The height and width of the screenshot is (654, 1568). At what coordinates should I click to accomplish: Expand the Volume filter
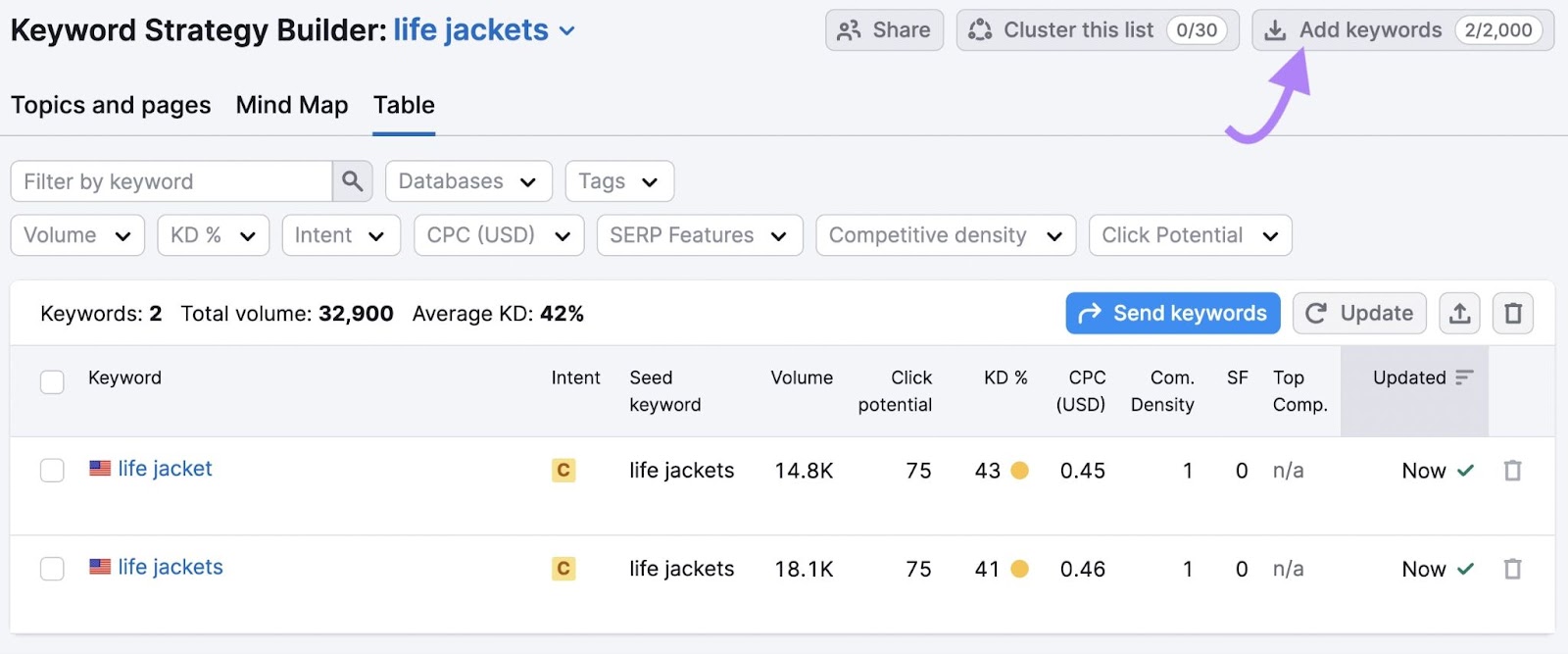(77, 235)
